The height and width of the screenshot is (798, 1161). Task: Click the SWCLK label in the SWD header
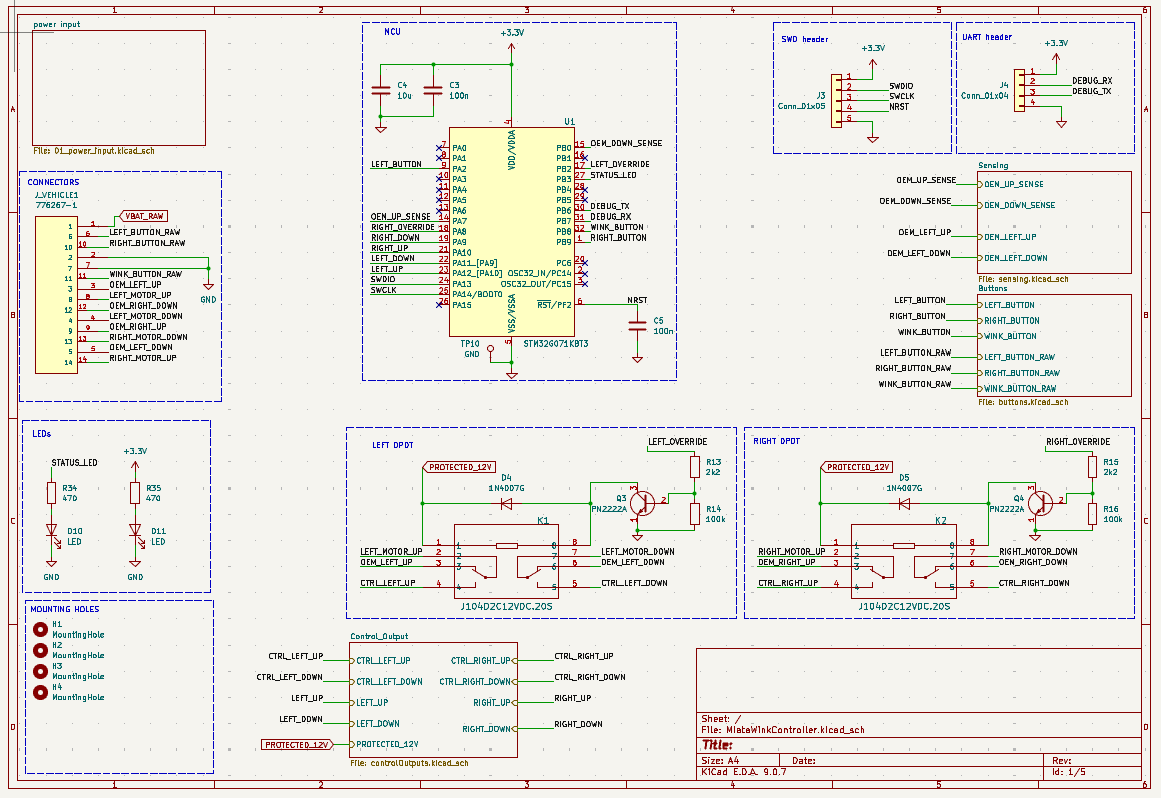click(902, 96)
